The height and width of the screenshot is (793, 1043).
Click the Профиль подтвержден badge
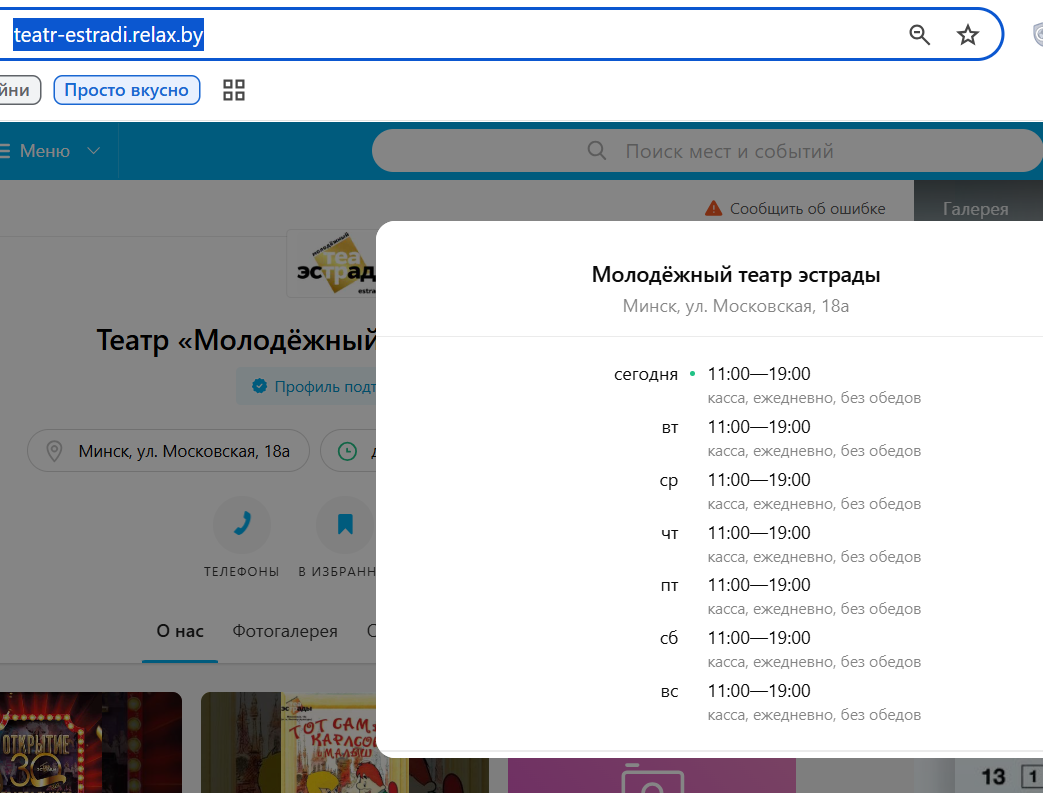(x=307, y=386)
